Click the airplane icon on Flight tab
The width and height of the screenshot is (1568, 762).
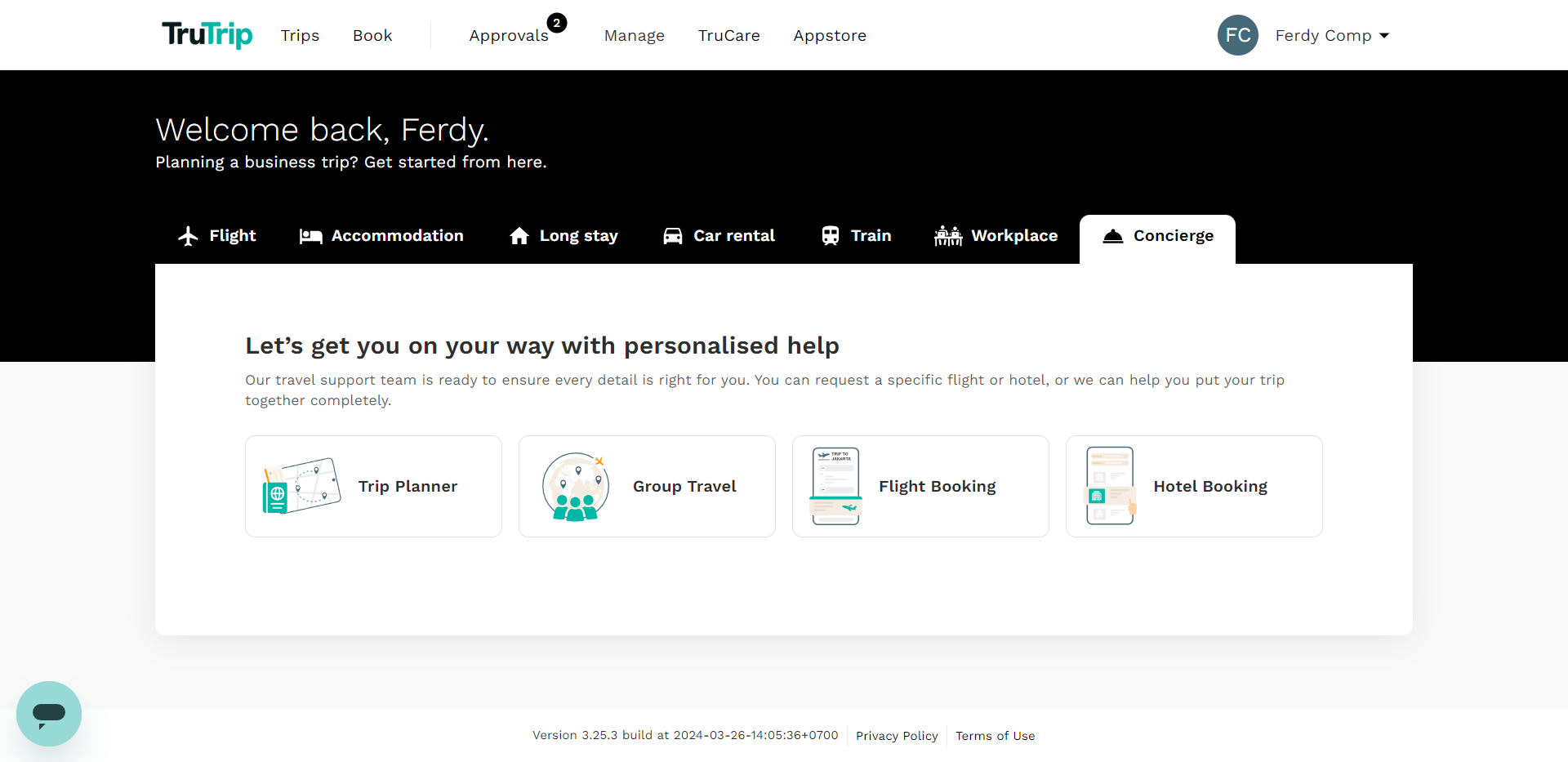coord(189,236)
